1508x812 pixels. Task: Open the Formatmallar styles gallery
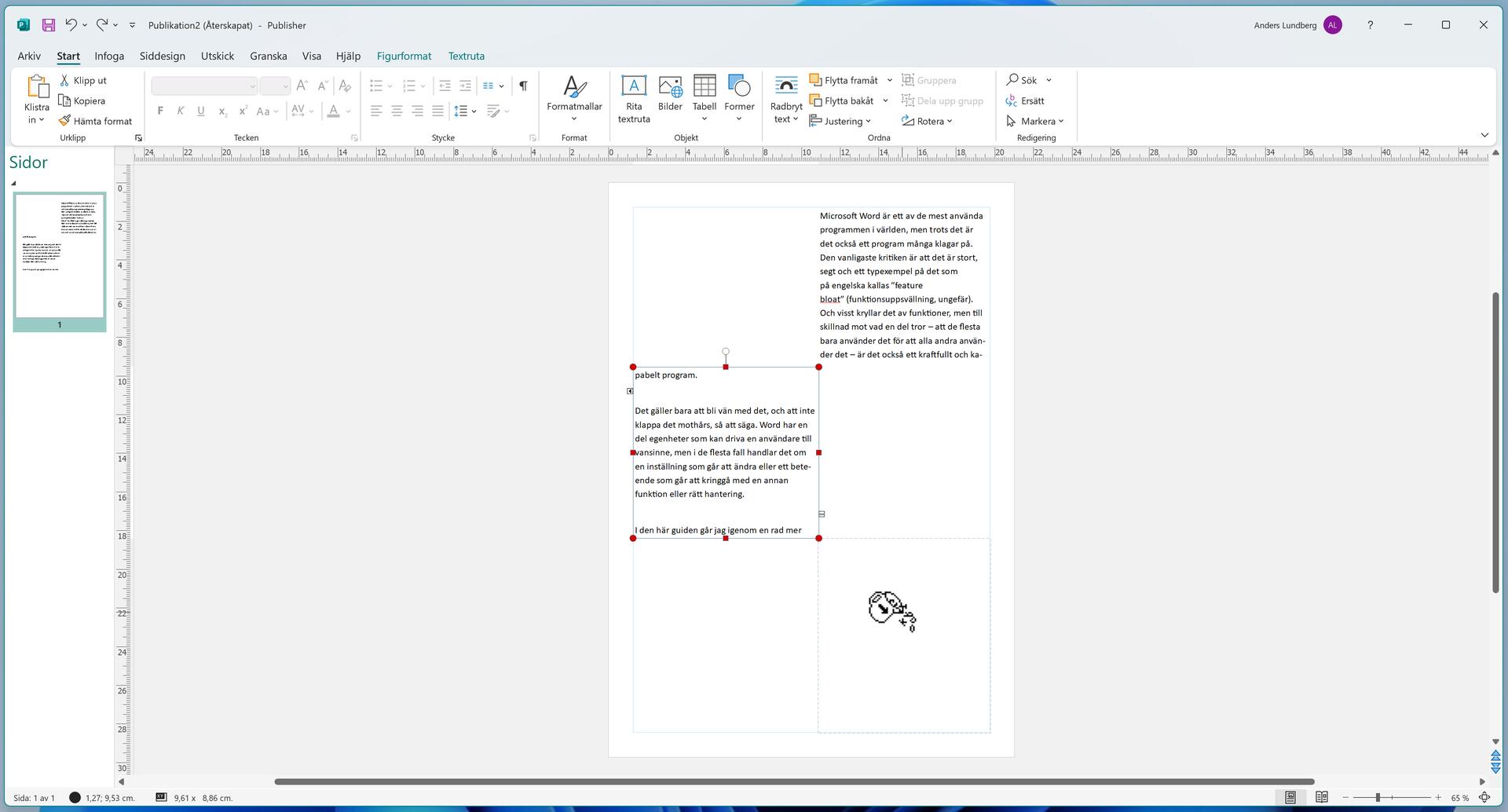pyautogui.click(x=573, y=97)
